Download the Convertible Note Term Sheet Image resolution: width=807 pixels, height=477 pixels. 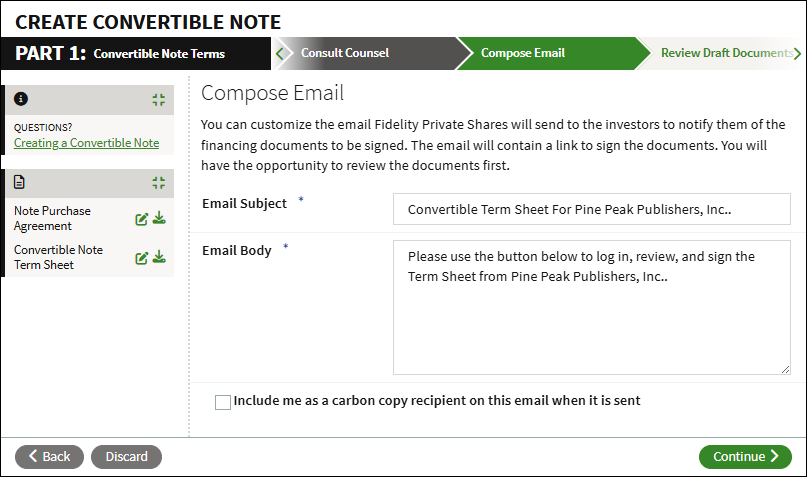click(x=160, y=257)
